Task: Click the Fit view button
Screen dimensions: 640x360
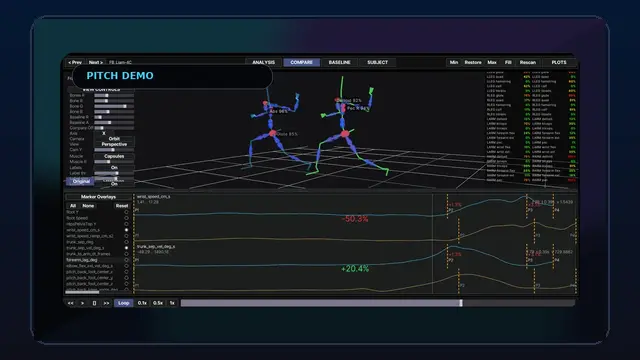Action: coord(508,62)
